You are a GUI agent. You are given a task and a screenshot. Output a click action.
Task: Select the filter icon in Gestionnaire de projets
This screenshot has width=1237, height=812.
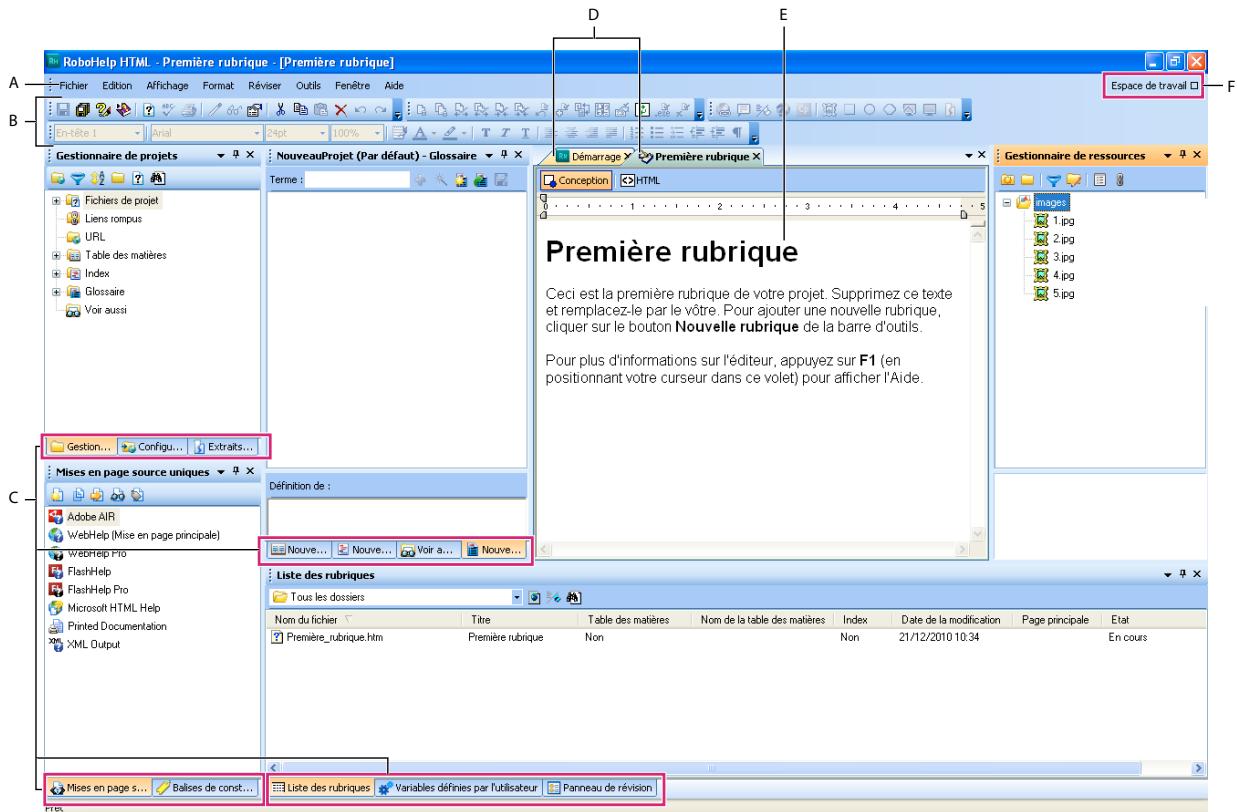point(80,179)
